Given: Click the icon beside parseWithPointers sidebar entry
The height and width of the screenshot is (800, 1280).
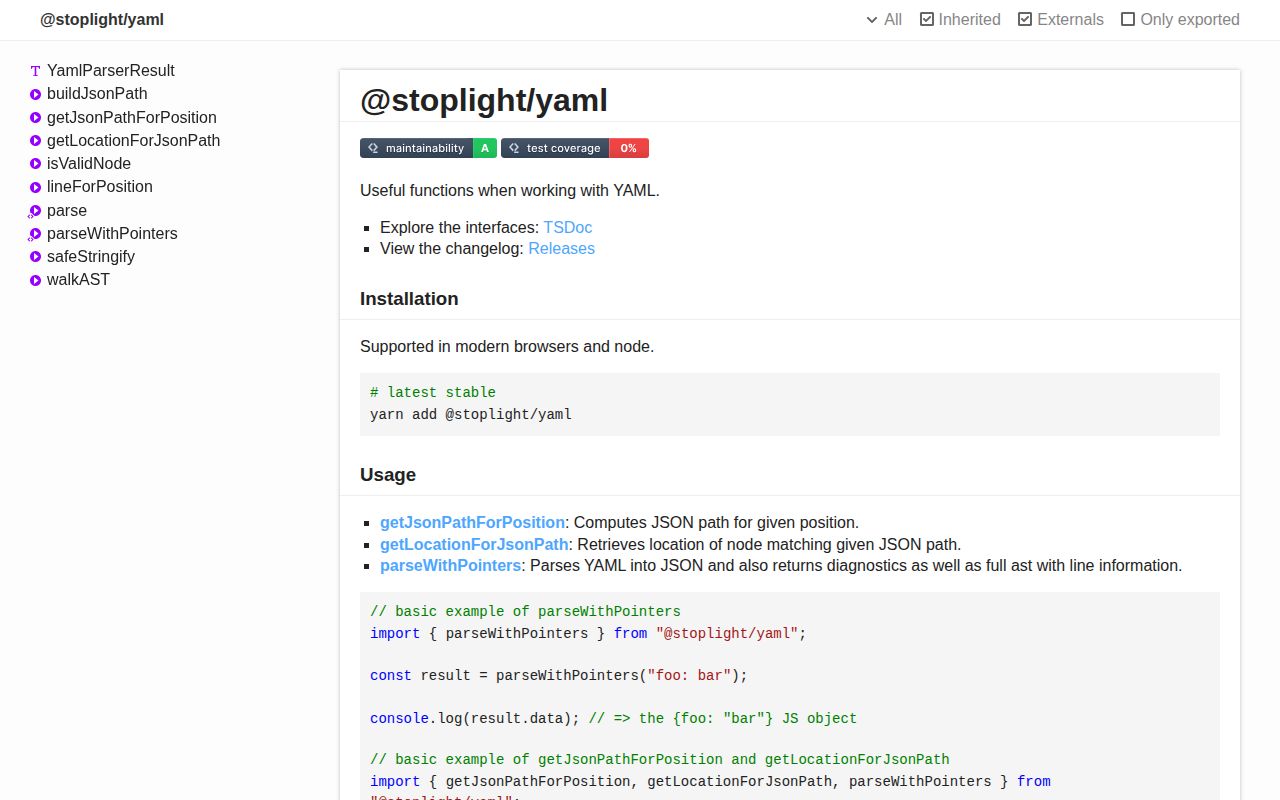Looking at the screenshot, I should tap(35, 234).
